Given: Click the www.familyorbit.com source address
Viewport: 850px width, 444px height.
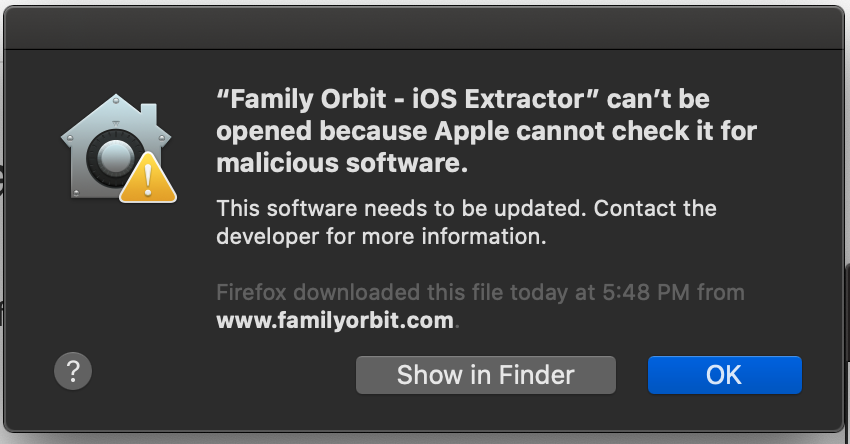Looking at the screenshot, I should click(335, 322).
